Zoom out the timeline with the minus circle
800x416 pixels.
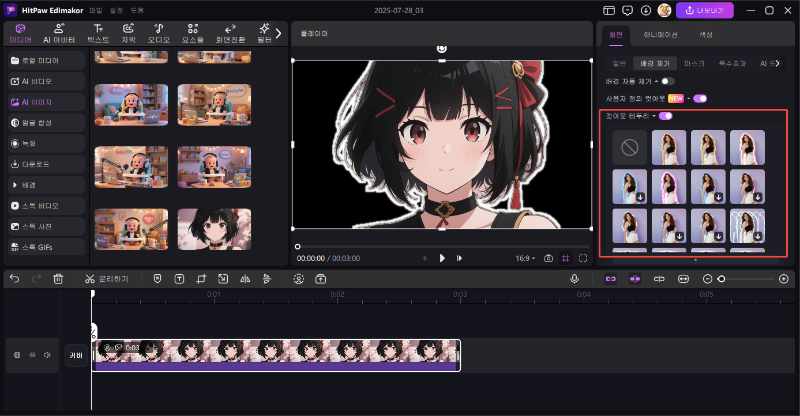pyautogui.click(x=707, y=279)
